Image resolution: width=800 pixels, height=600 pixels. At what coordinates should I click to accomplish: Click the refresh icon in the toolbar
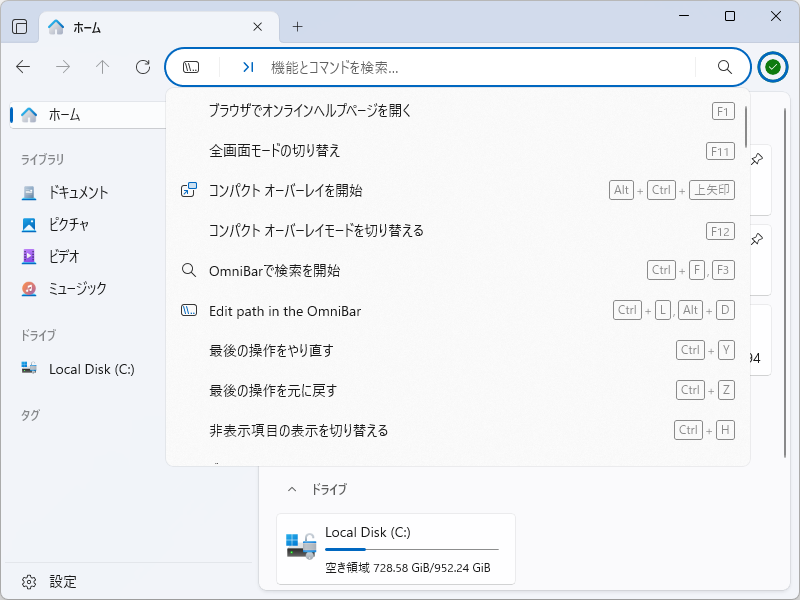tap(142, 67)
